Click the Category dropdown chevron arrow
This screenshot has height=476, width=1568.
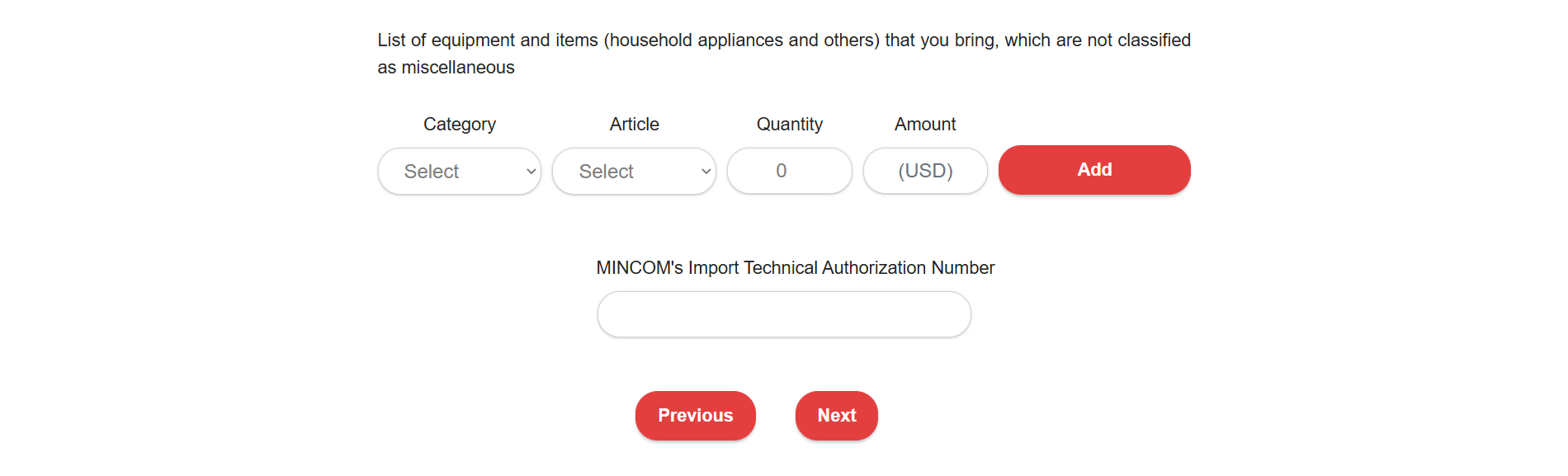pyautogui.click(x=531, y=172)
